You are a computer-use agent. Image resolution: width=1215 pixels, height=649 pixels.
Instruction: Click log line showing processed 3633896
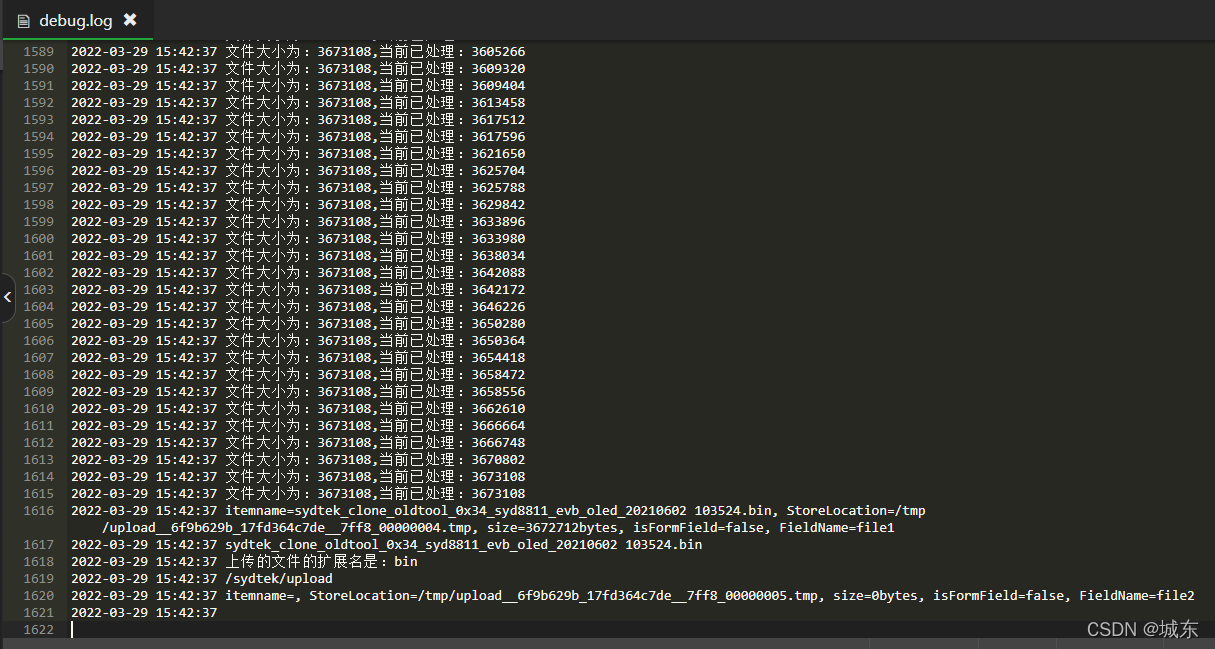pos(298,222)
